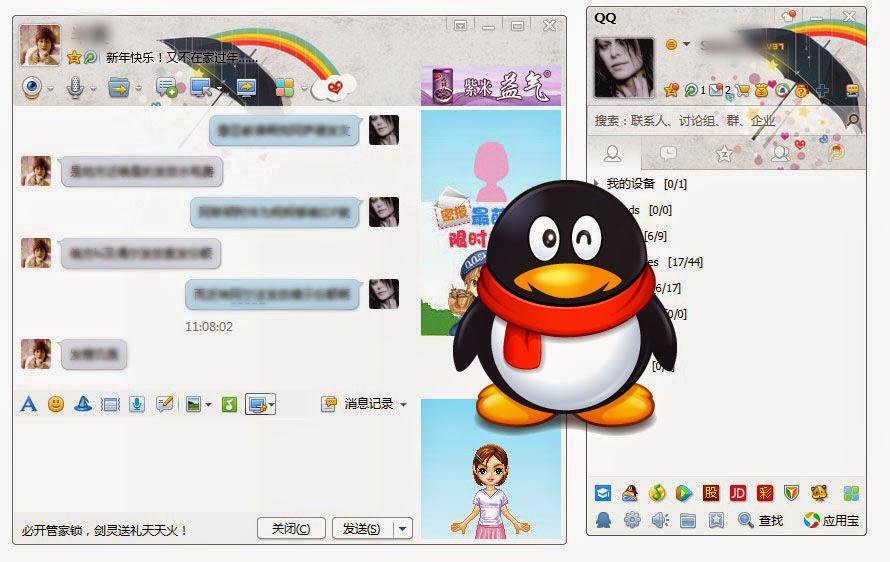Open the dropdown arrow next to the send file icon
The width and height of the screenshot is (890, 562).
point(138,89)
